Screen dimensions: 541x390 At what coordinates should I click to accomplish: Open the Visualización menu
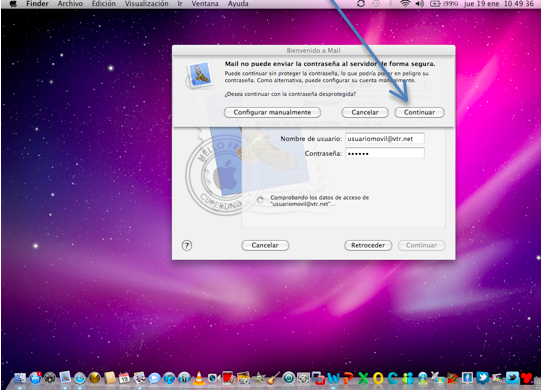(x=147, y=4)
